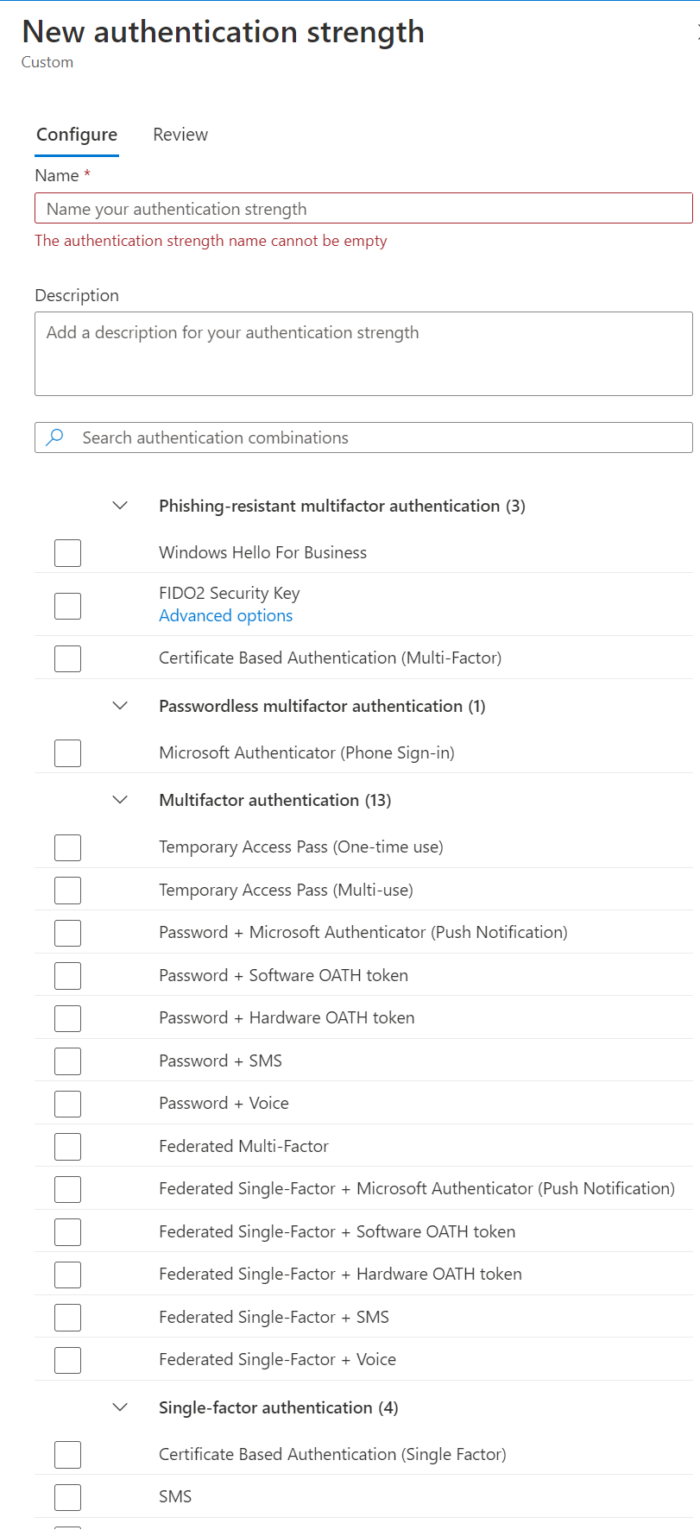Collapse the Single-factor authentication section
Screen dimensions: 700x1536
point(121,1407)
